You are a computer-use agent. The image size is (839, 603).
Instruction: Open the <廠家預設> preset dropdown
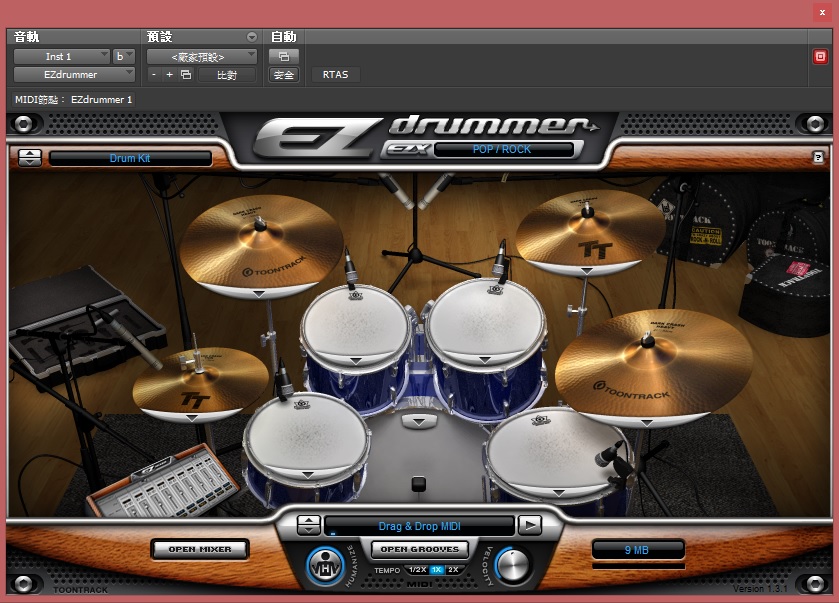[202, 56]
